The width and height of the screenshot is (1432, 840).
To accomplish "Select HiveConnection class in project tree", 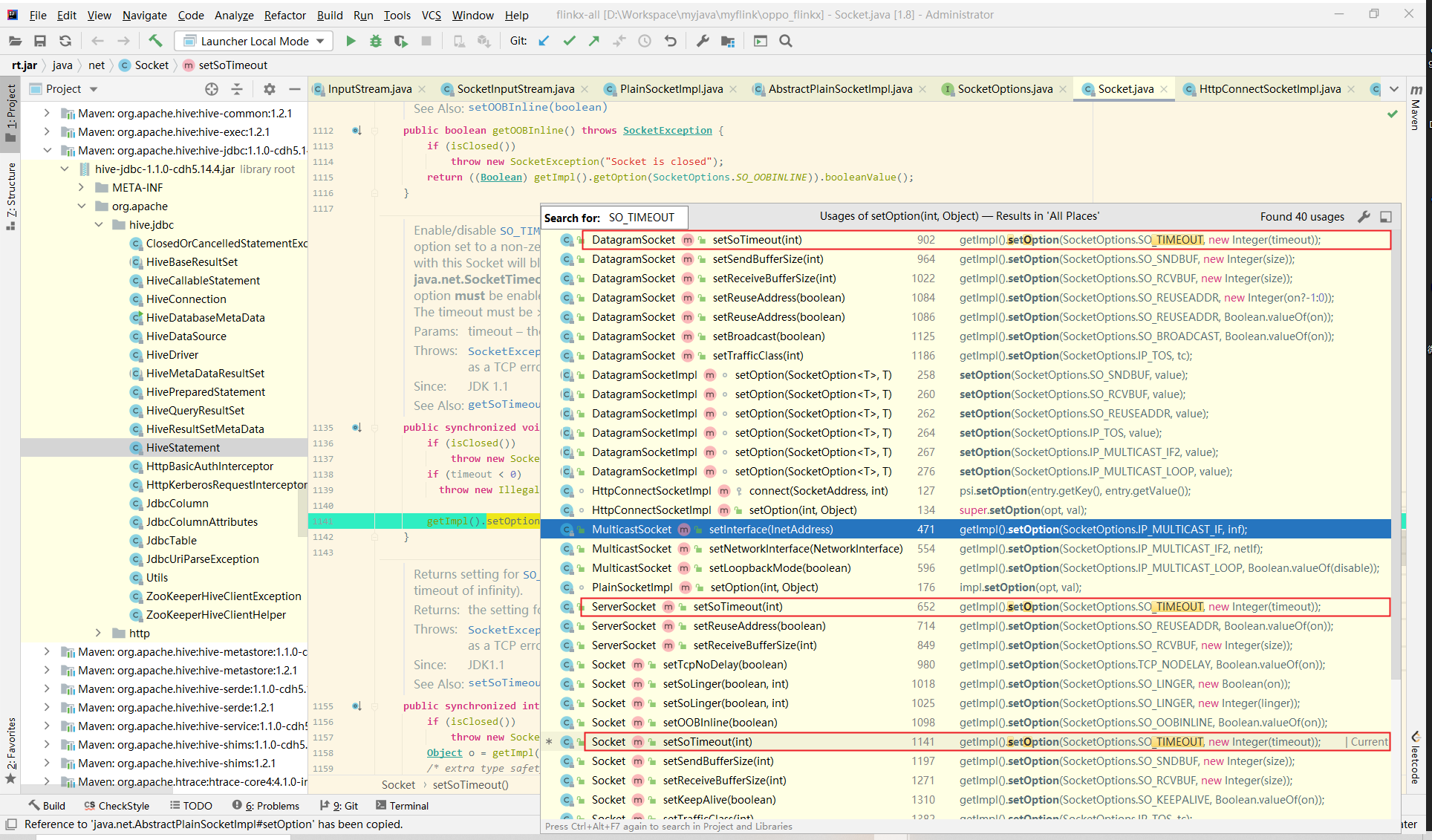I will [186, 299].
